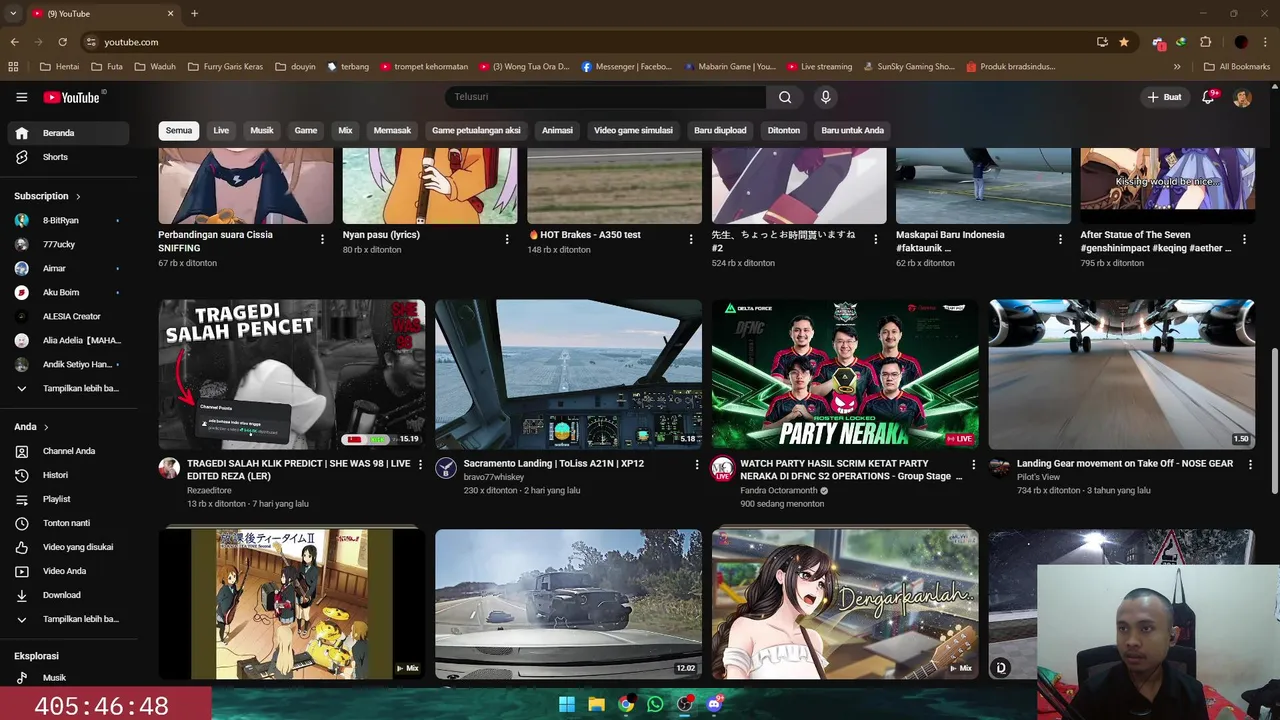Open All Bookmarks folder
1280x720 pixels.
1236,67
